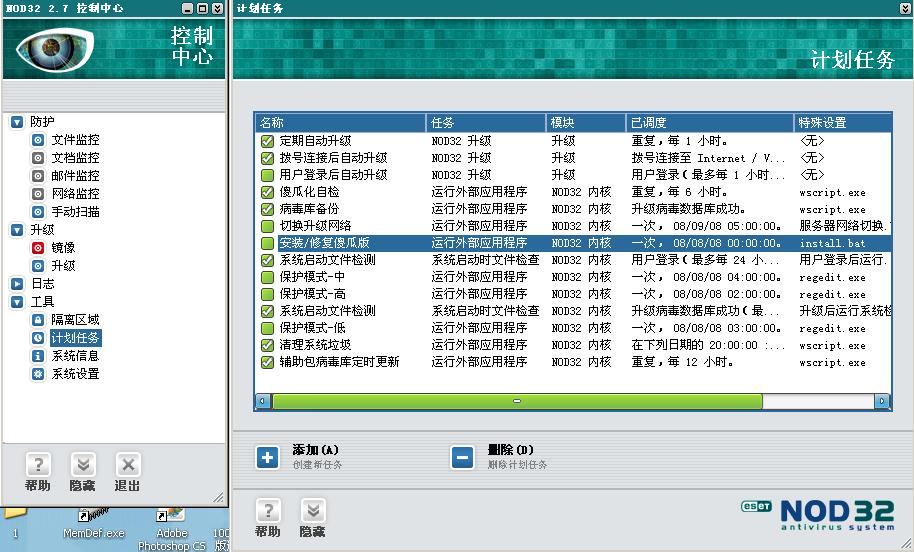914x552 pixels.
Task: Sort by 任务 column header
Action: point(486,122)
